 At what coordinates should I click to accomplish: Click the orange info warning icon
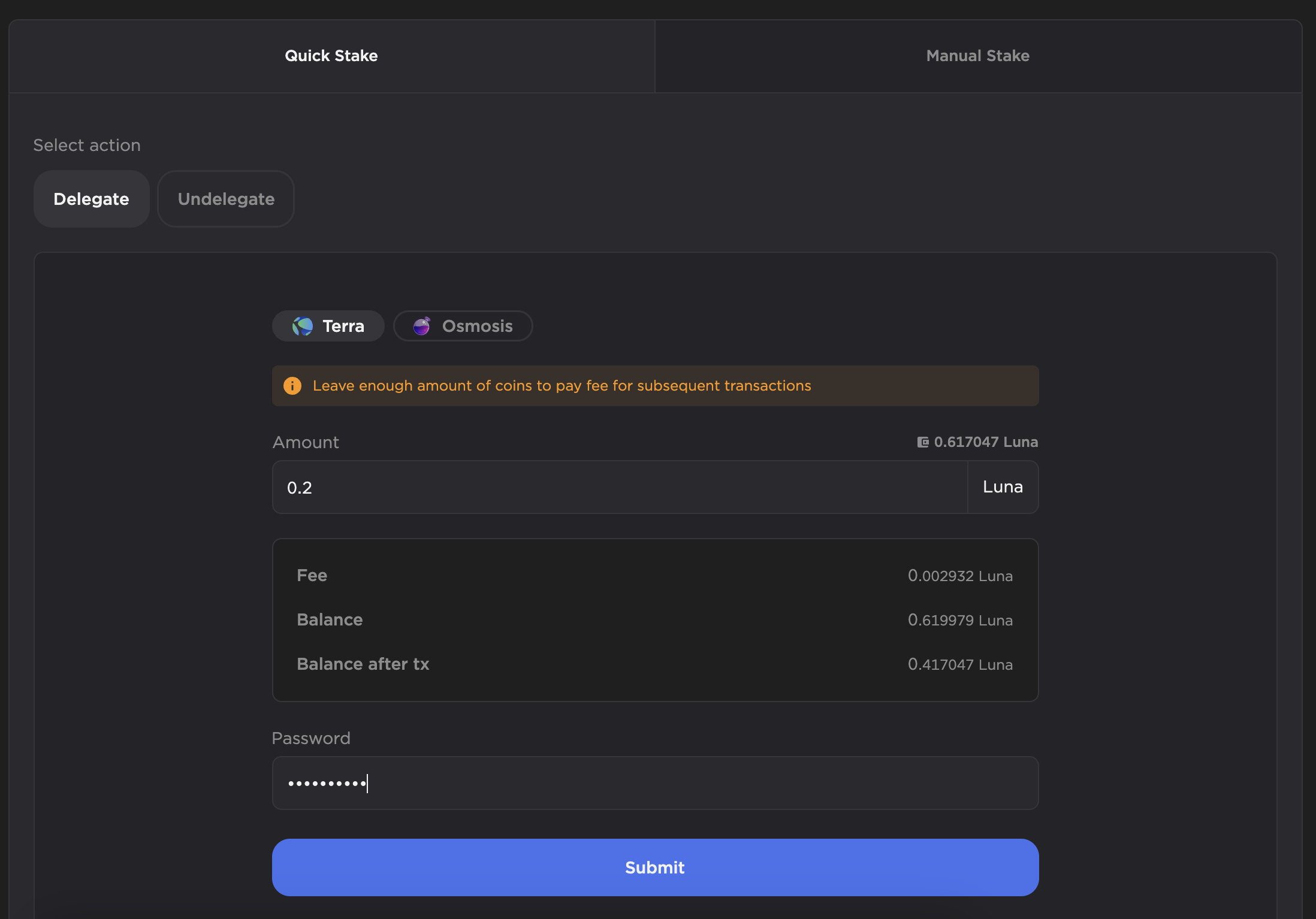[x=292, y=386]
